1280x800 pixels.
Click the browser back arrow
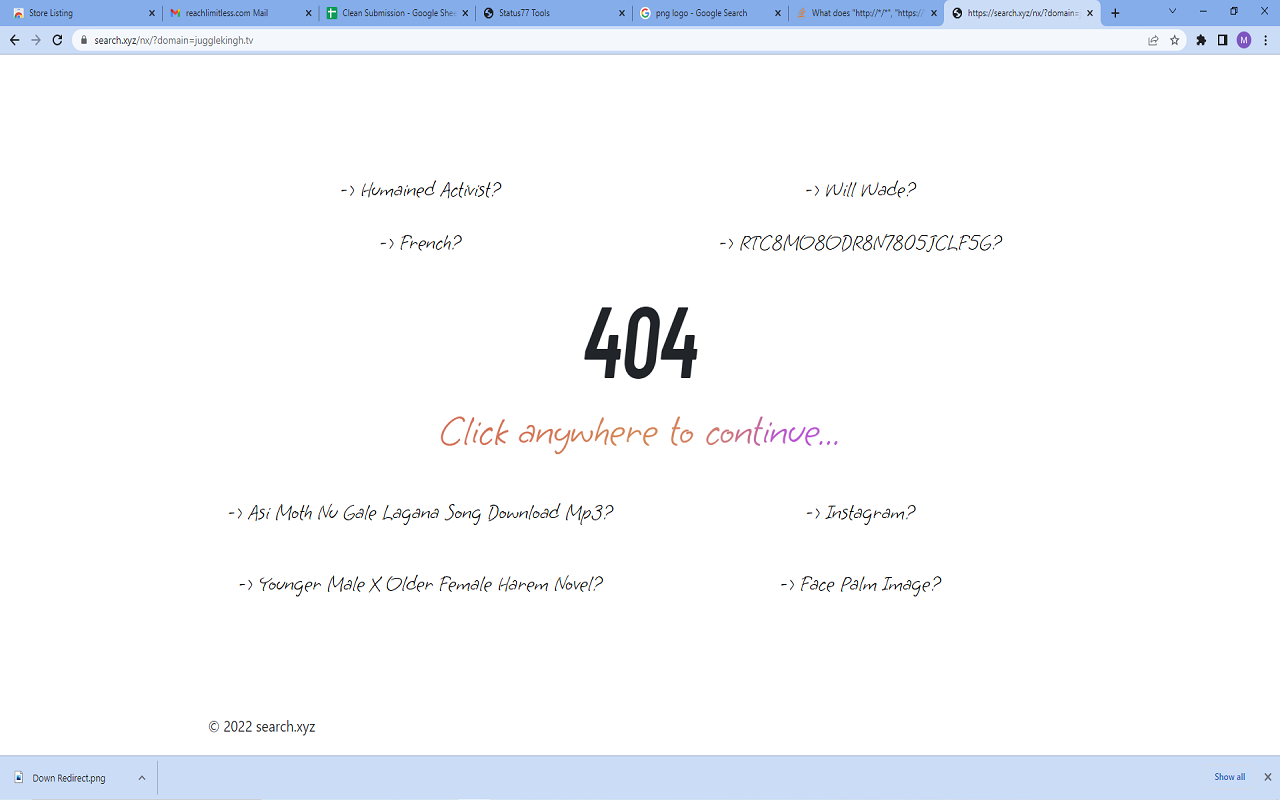pyautogui.click(x=13, y=40)
